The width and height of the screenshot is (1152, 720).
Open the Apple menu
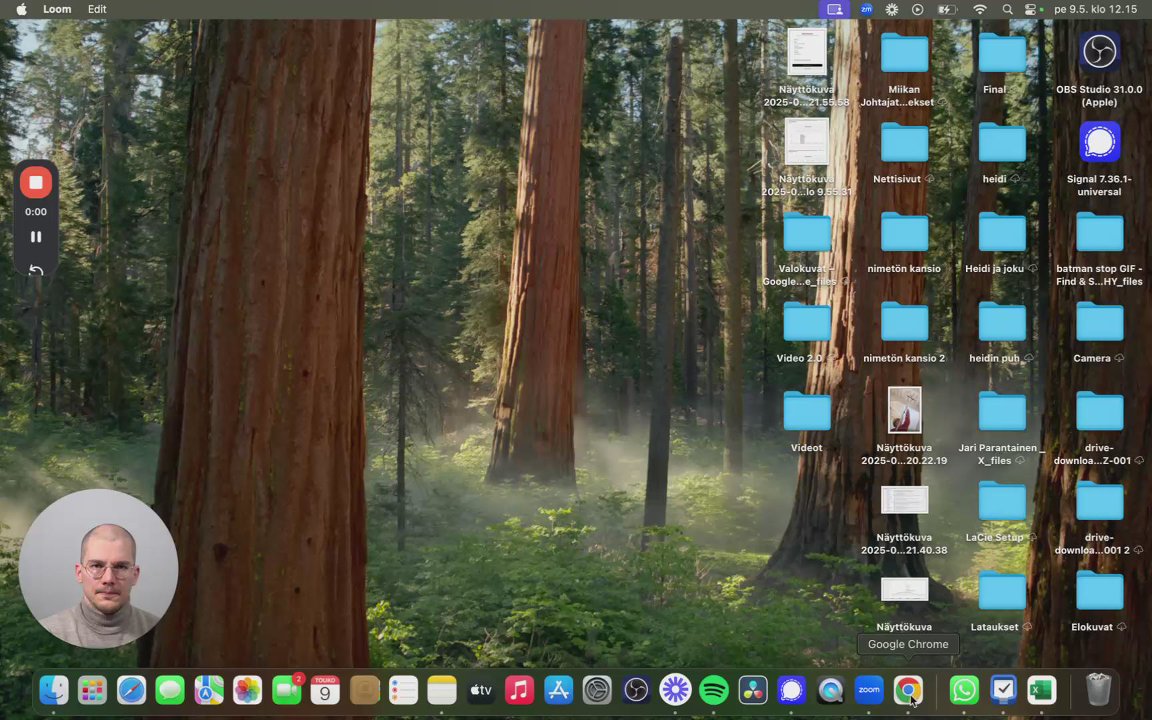(x=21, y=9)
